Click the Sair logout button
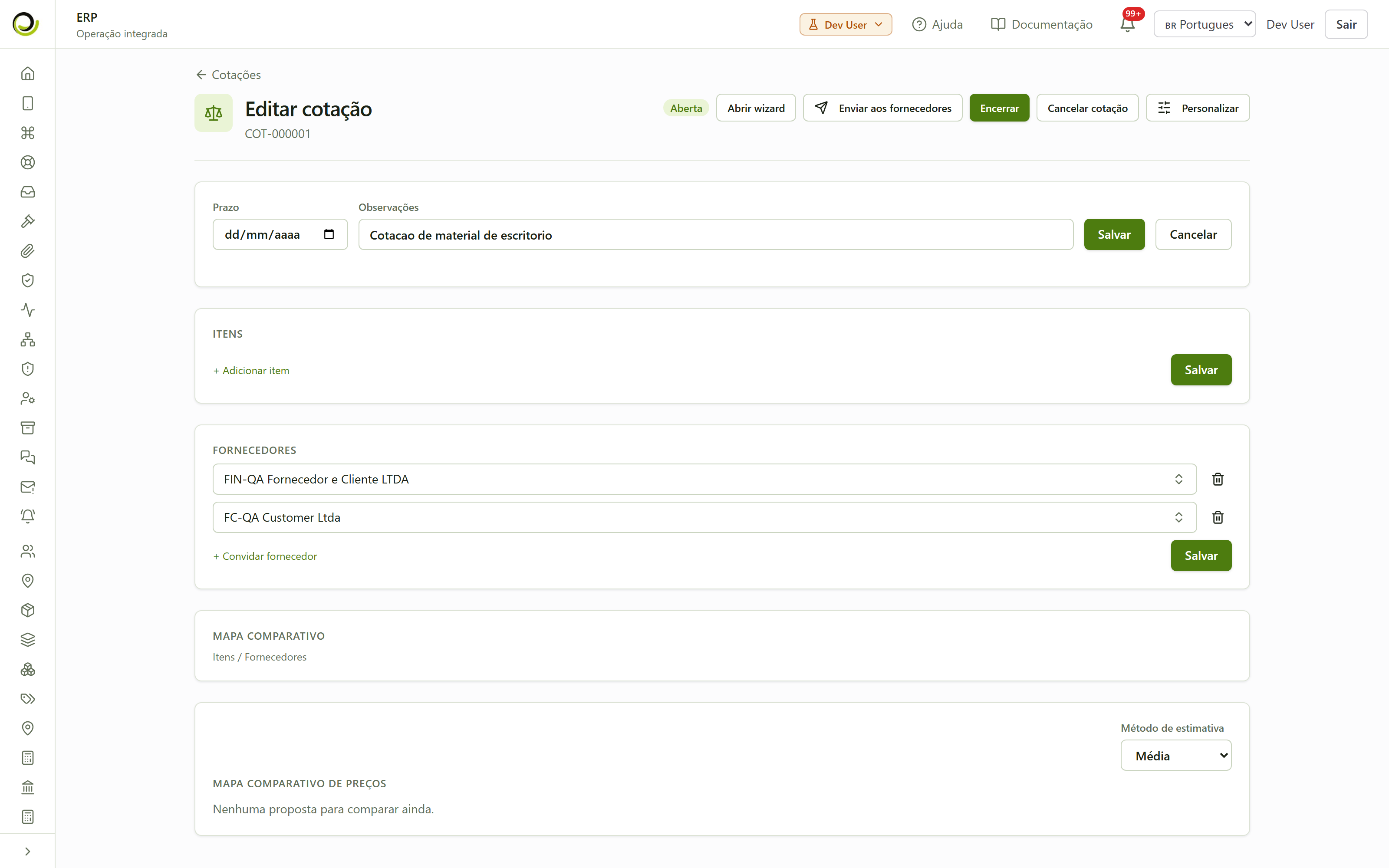The width and height of the screenshot is (1389, 868). pos(1346,24)
